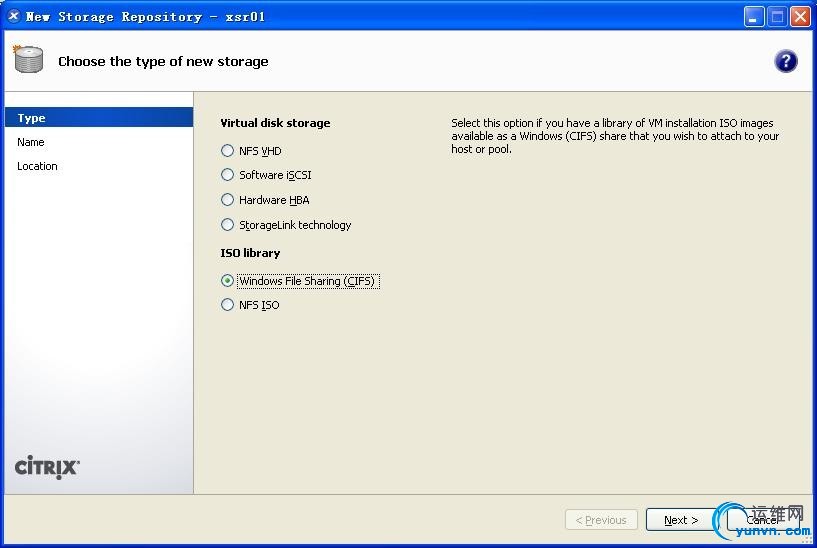This screenshot has height=548, width=817.
Task: Click the Next button
Action: tap(681, 520)
